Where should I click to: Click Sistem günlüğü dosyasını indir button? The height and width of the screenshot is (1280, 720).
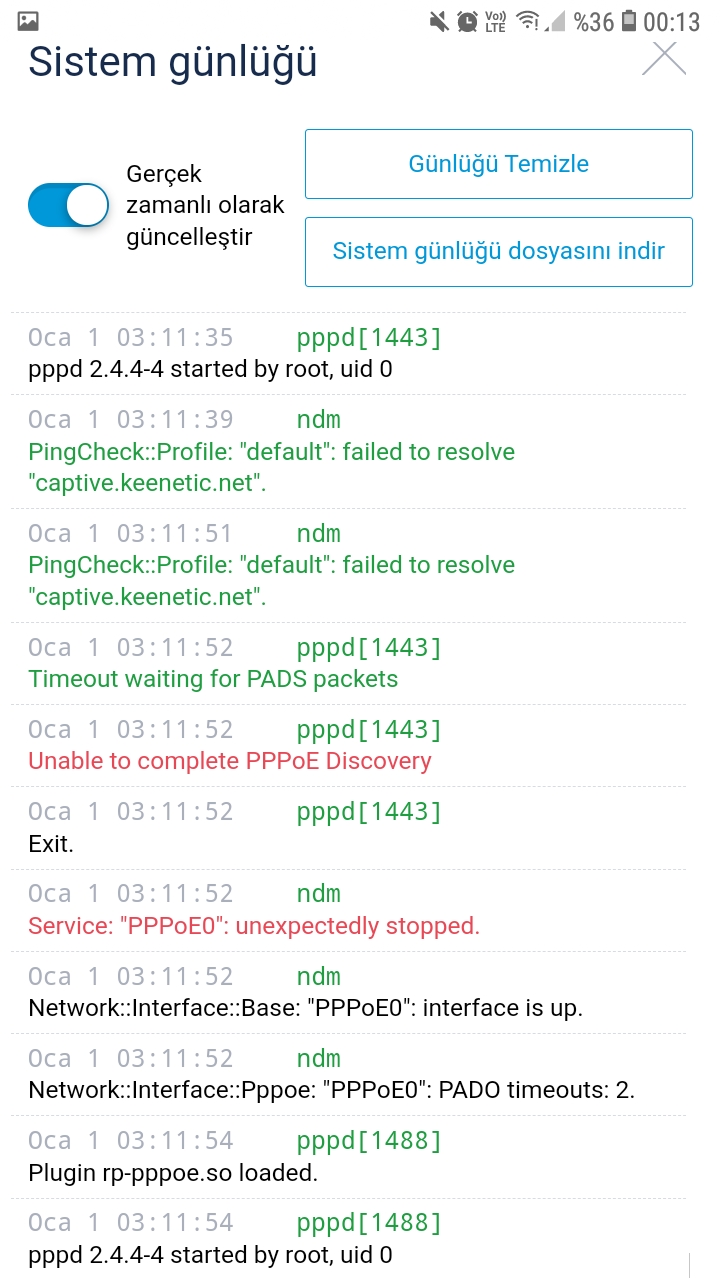(499, 251)
